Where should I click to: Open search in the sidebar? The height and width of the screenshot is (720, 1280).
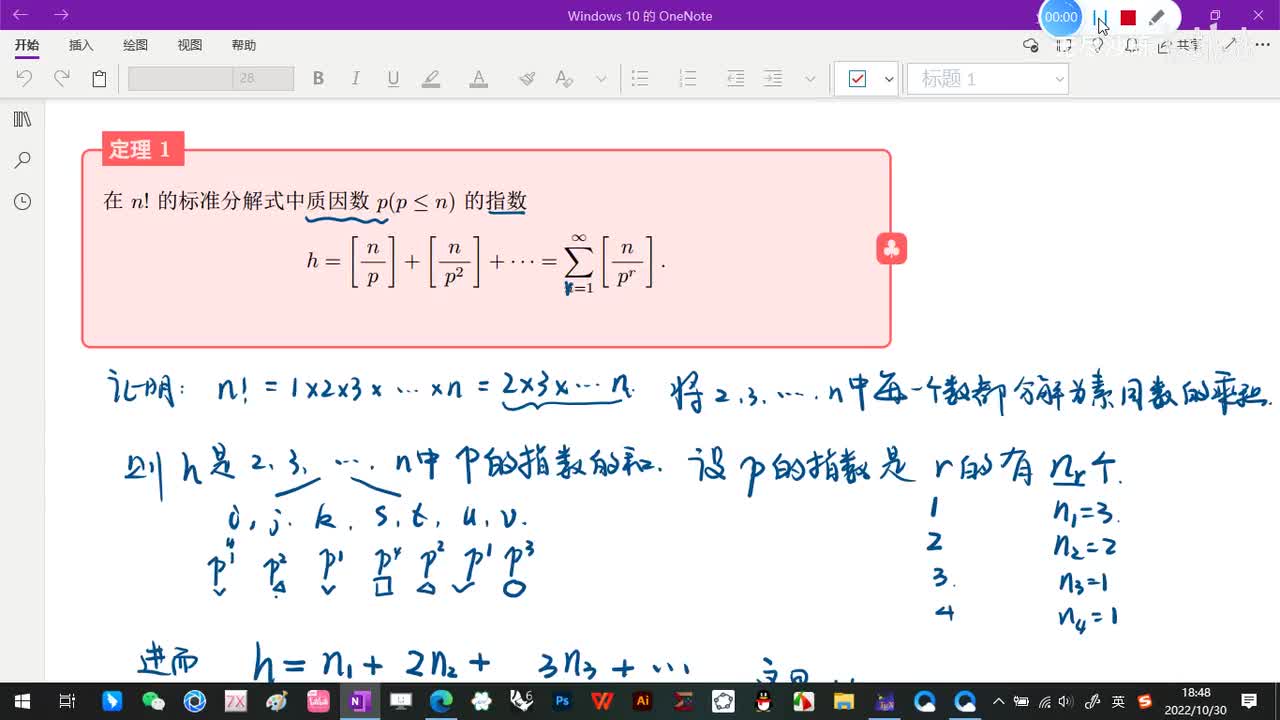tap(22, 160)
